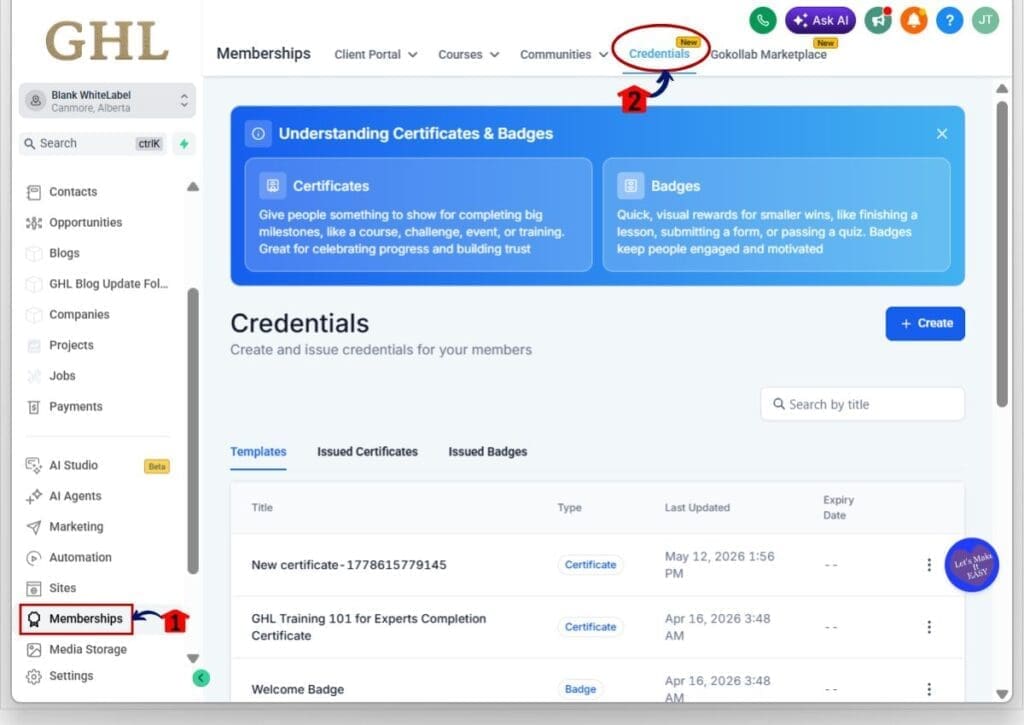Click the sidebar scroll-up arrow
This screenshot has width=1024, height=725.
click(x=193, y=187)
